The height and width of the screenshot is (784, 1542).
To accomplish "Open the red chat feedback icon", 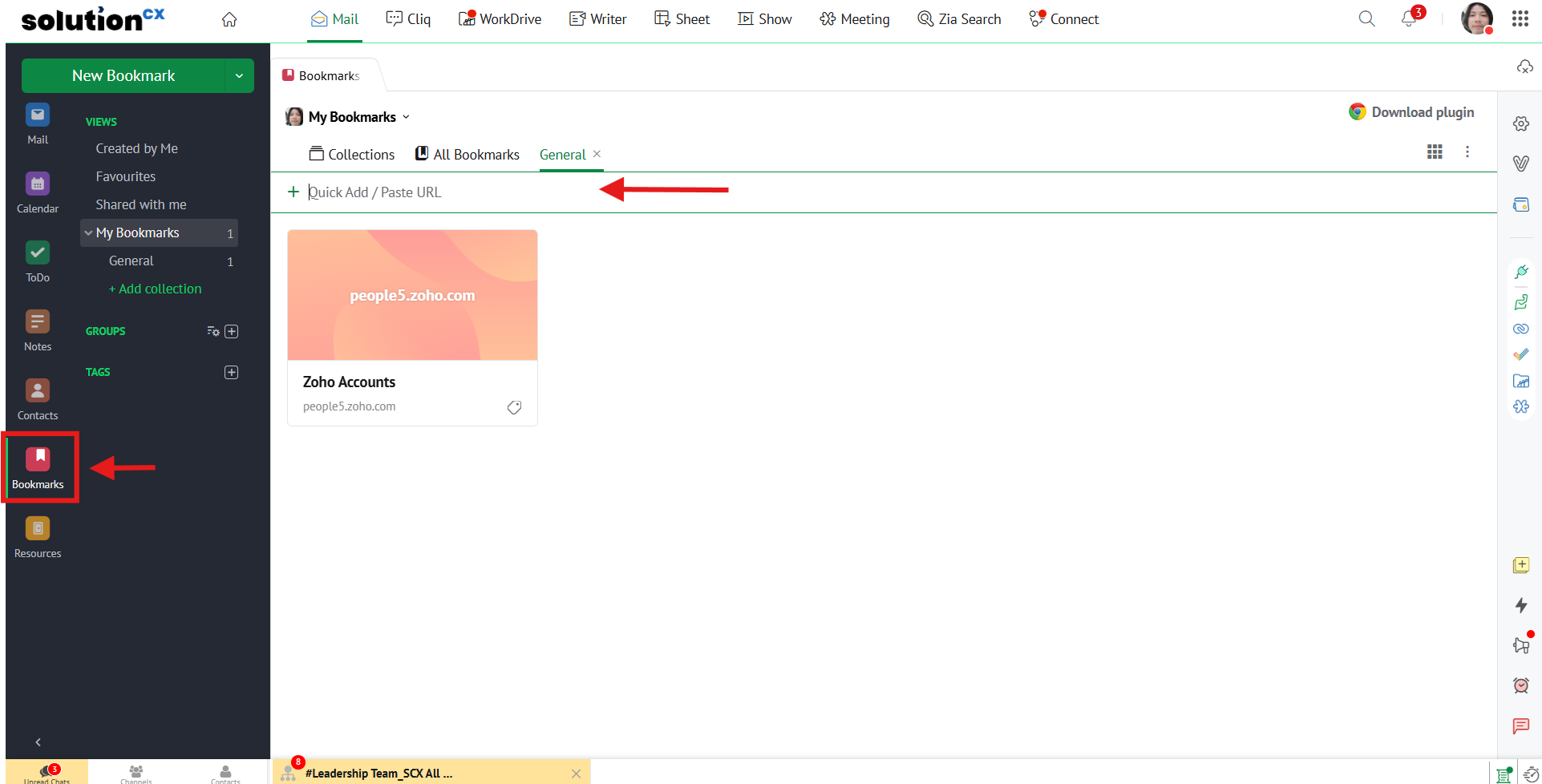I will point(1521,726).
